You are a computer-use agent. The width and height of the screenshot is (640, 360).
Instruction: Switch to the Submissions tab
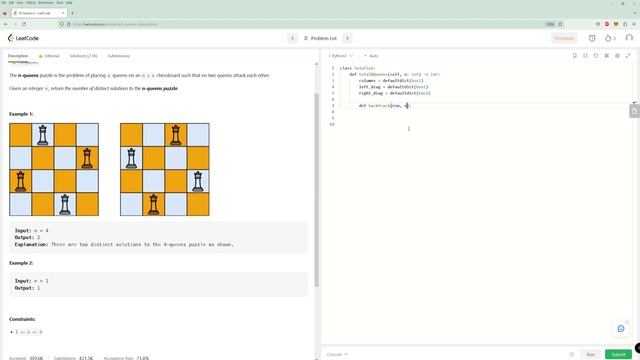[119, 56]
